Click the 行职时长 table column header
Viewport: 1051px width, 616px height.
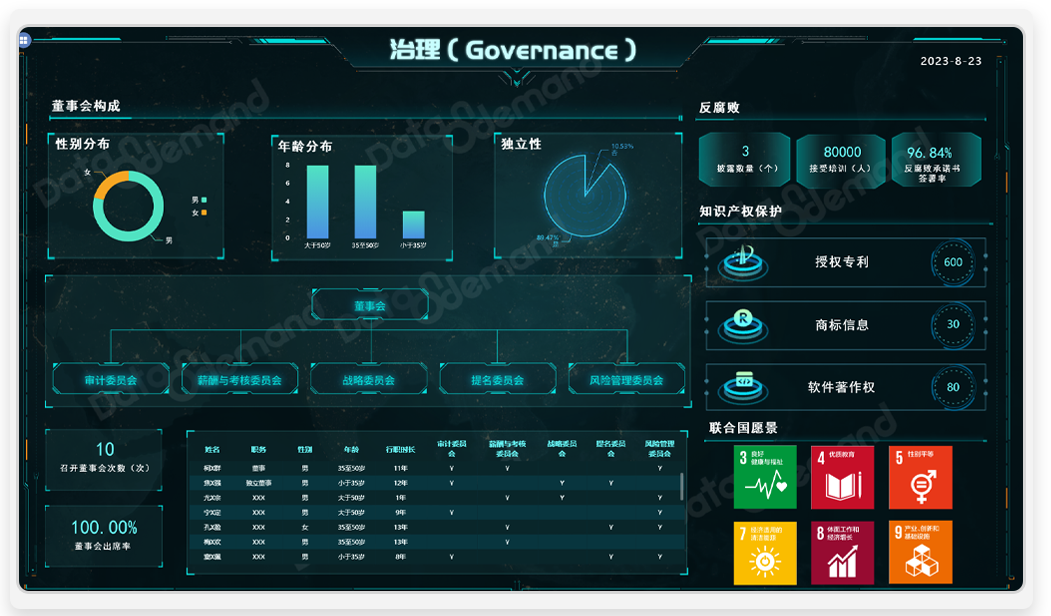coord(400,450)
